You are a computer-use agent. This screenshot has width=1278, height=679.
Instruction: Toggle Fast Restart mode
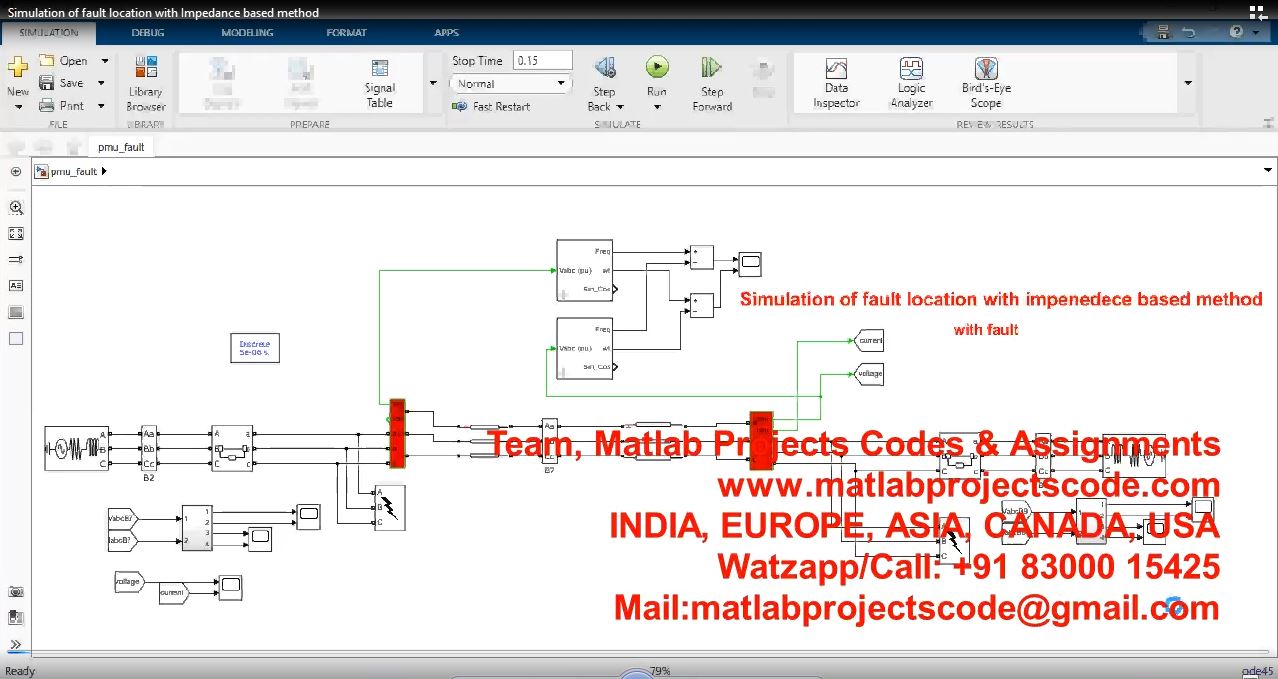[492, 106]
